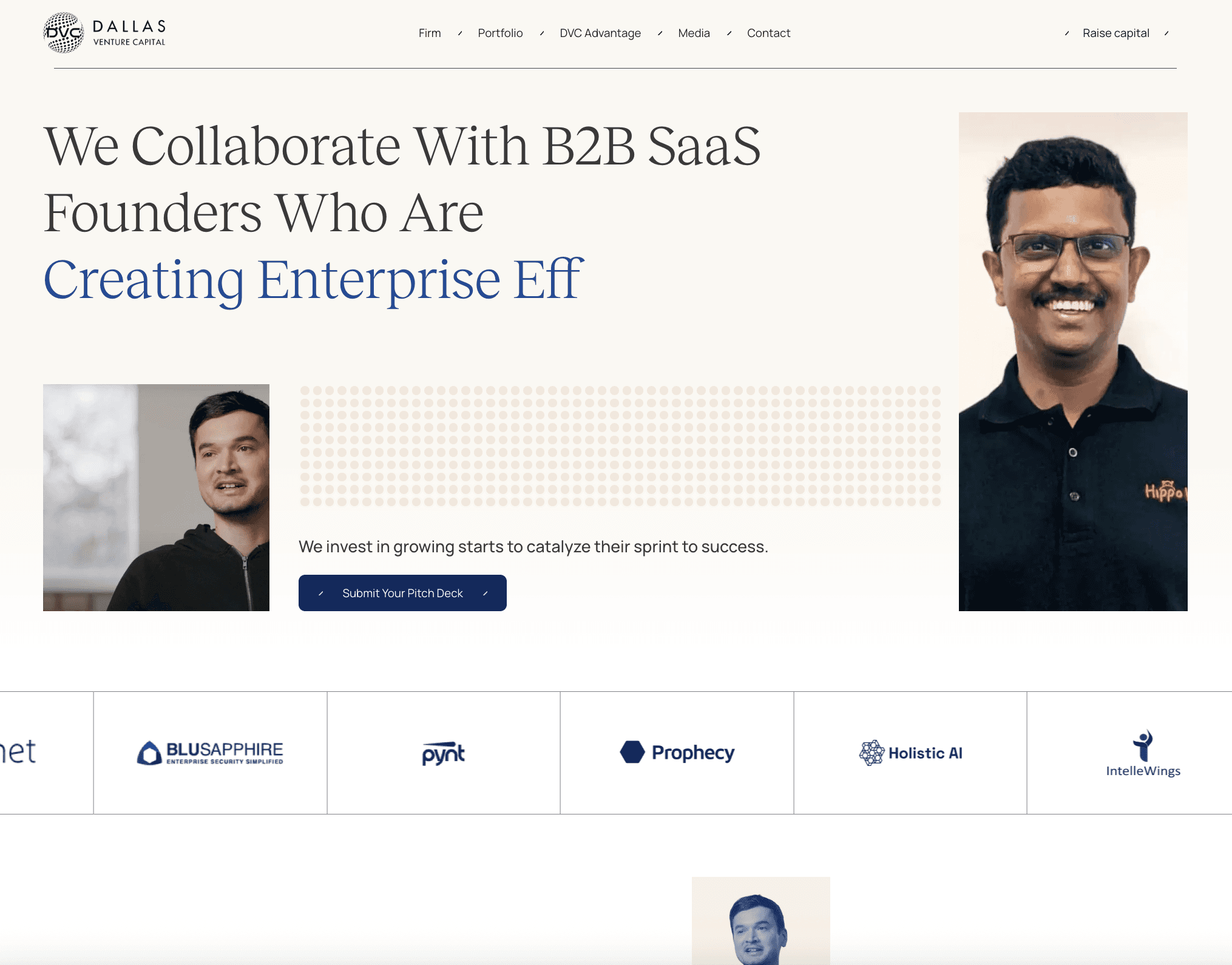Expand the DVC Advantage menu
The height and width of the screenshot is (965, 1232).
click(x=600, y=33)
